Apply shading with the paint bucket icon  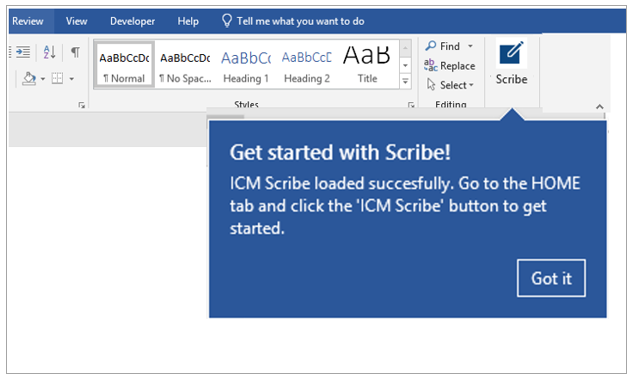tap(29, 78)
